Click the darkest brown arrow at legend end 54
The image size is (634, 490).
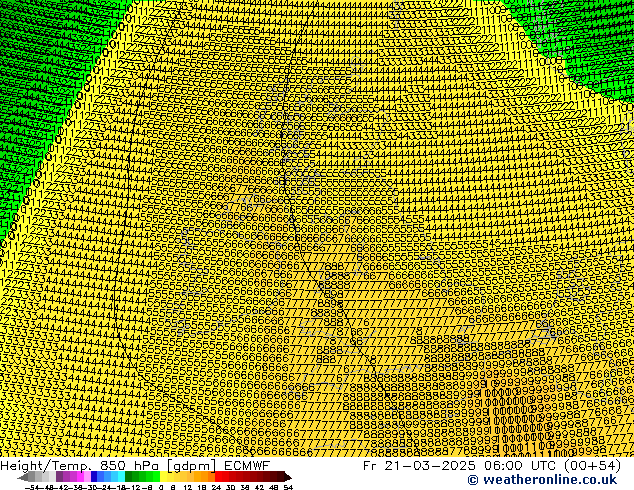[288, 477]
